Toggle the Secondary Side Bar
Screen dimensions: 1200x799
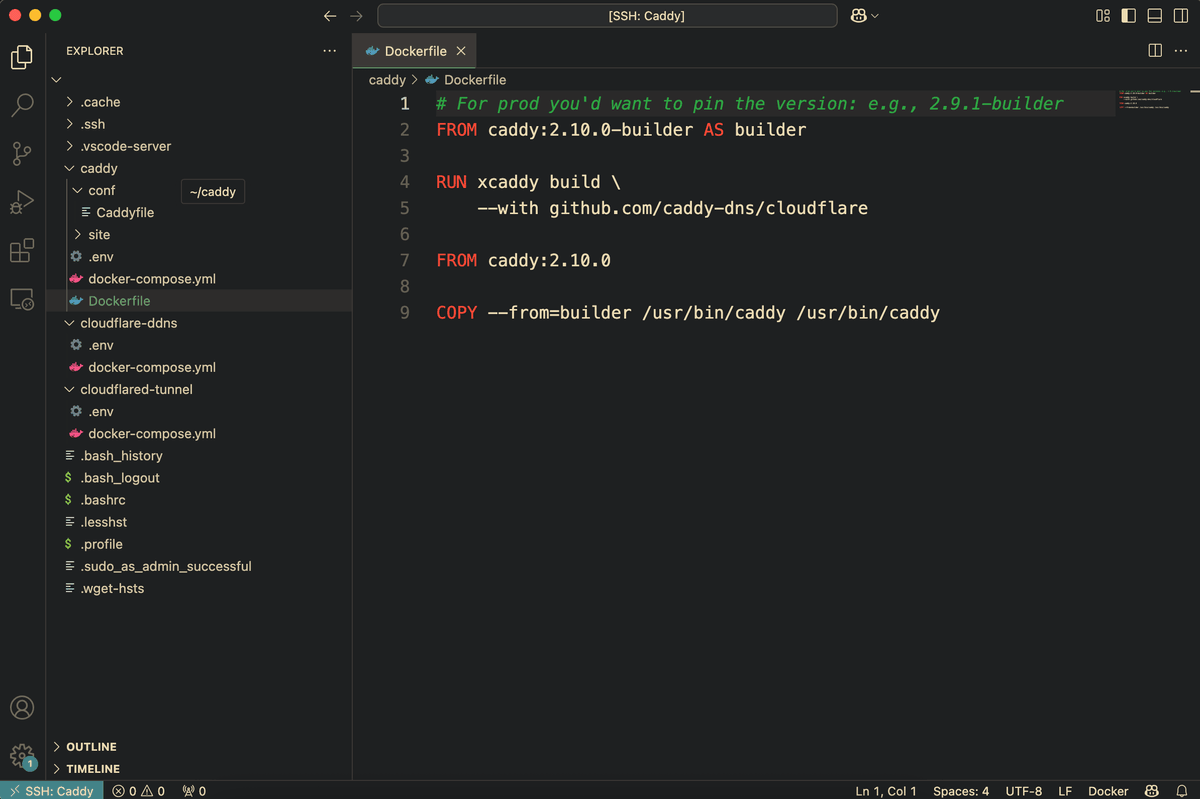[x=1180, y=15]
